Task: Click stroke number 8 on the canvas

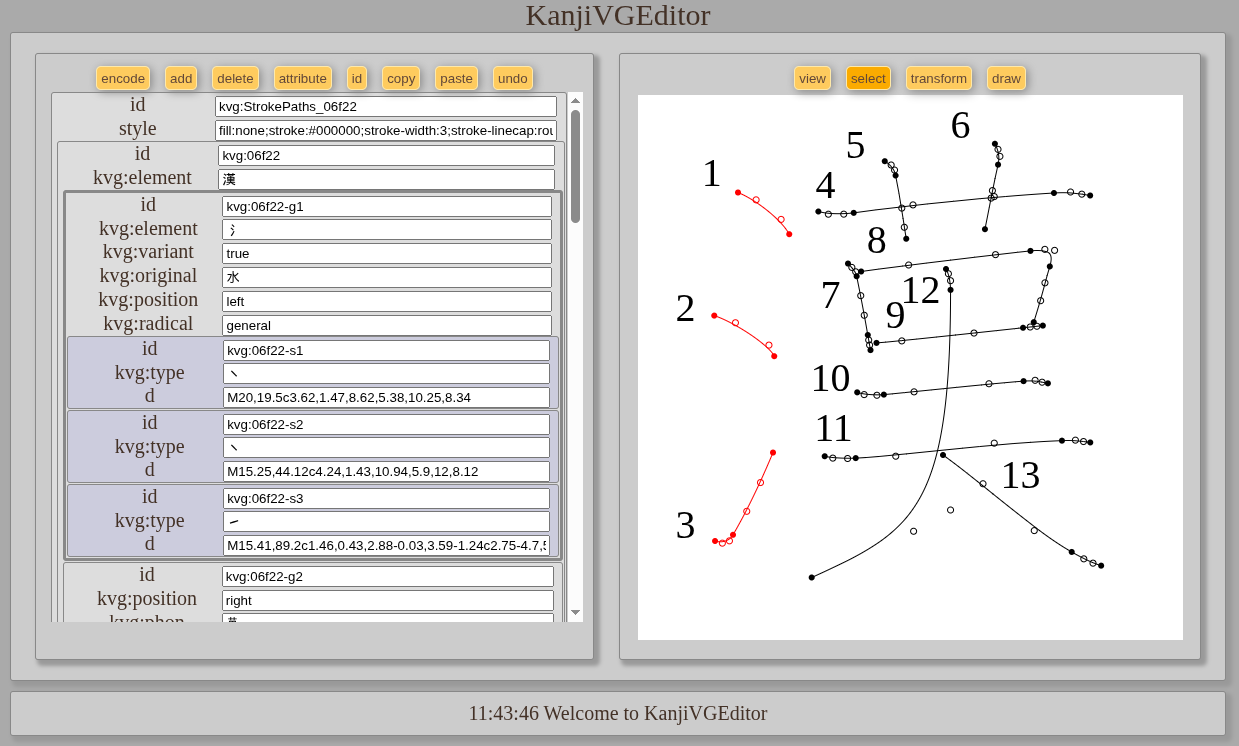Action: coord(876,240)
